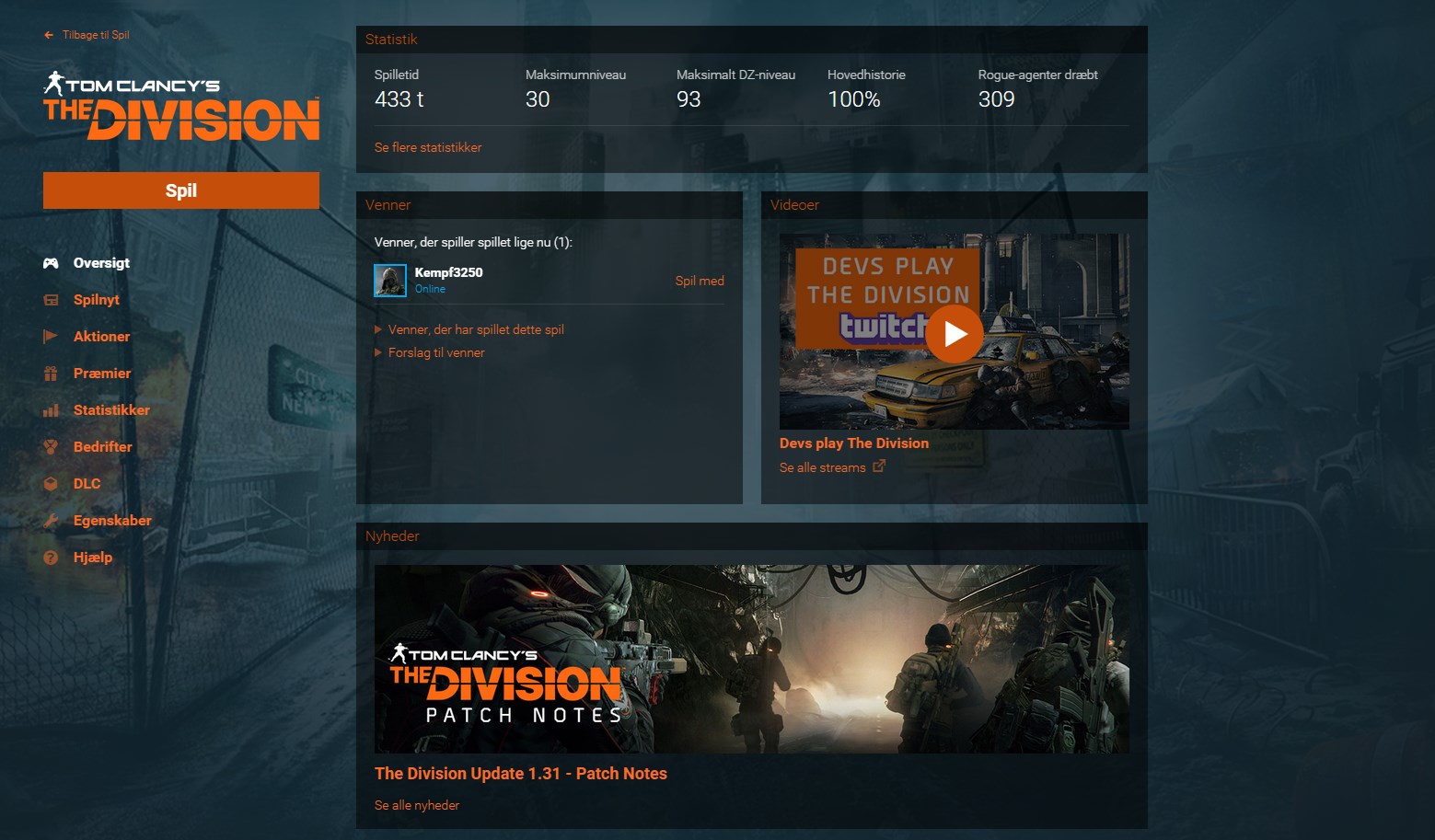Click 'Se flere statistikker' link
This screenshot has height=840, width=1435.
(428, 147)
